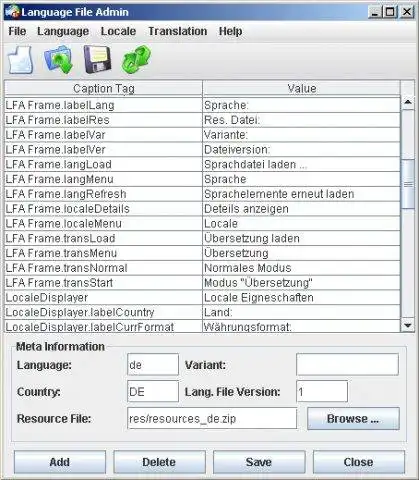Minimize the Language File Admin window
The width and height of the screenshot is (419, 480).
click(375, 12)
